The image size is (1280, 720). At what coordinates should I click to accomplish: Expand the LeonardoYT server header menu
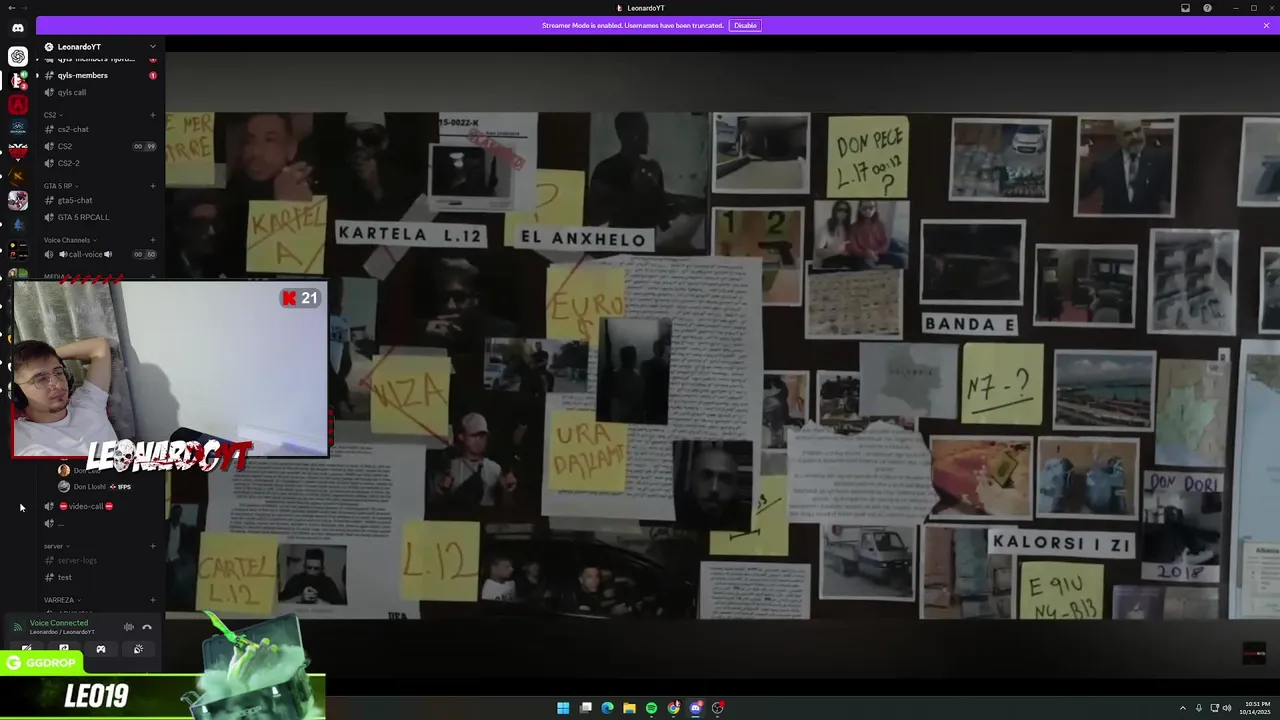pos(100,47)
